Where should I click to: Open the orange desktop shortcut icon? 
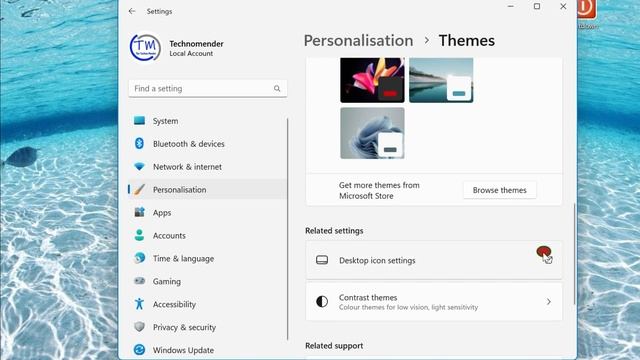tap(587, 9)
